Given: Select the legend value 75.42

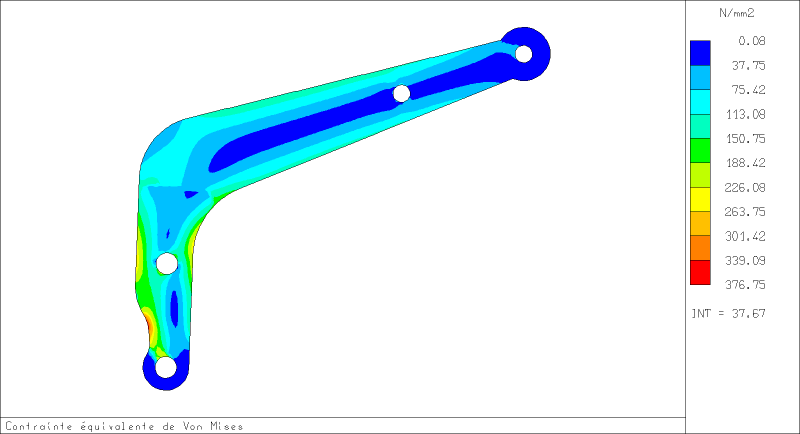Looking at the screenshot, I should pyautogui.click(x=748, y=90).
